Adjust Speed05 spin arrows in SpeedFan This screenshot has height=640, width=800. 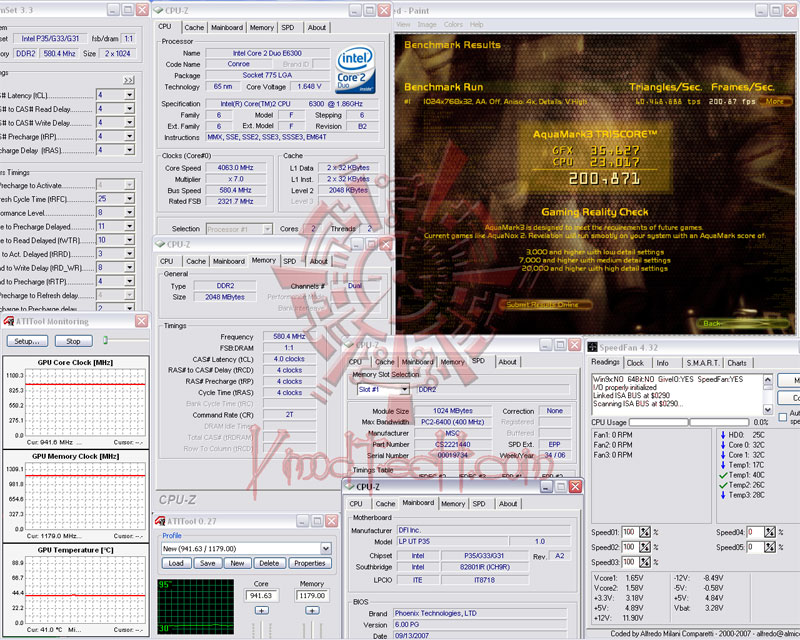tap(769, 547)
